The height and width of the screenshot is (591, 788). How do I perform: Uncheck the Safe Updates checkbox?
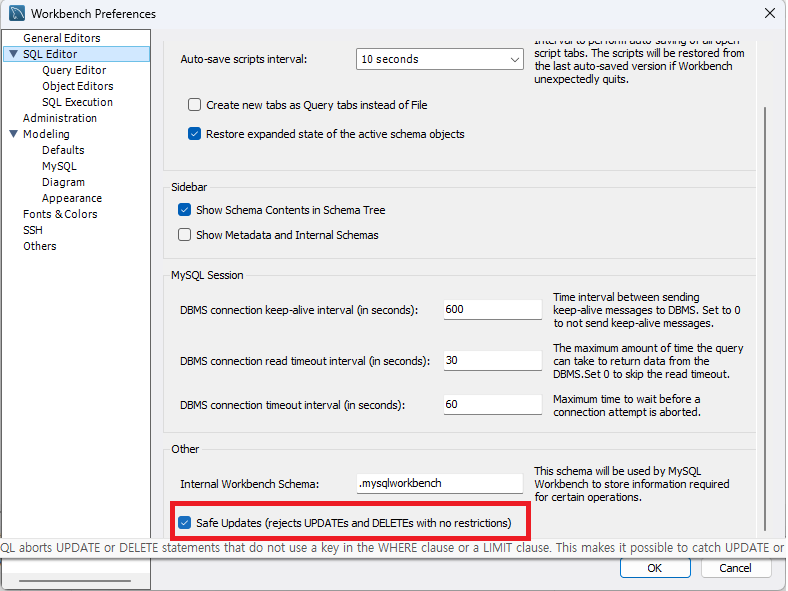coord(184,523)
